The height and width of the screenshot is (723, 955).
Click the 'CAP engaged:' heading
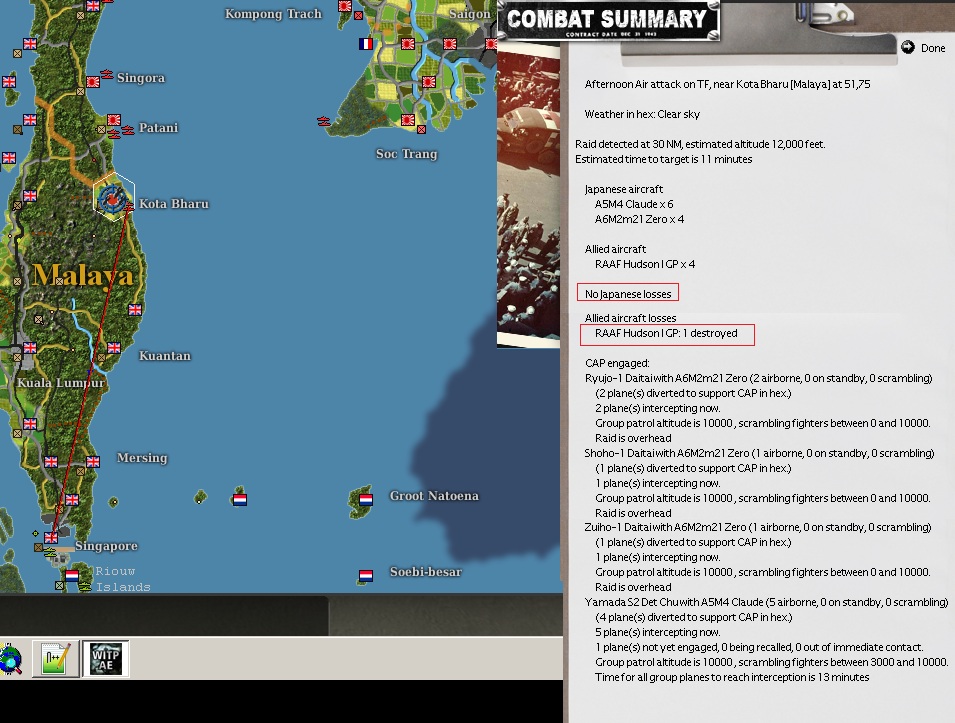(x=617, y=363)
